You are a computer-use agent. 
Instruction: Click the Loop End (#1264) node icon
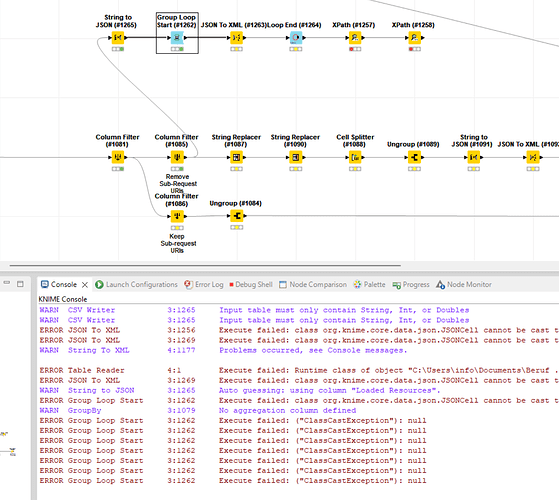pos(296,37)
